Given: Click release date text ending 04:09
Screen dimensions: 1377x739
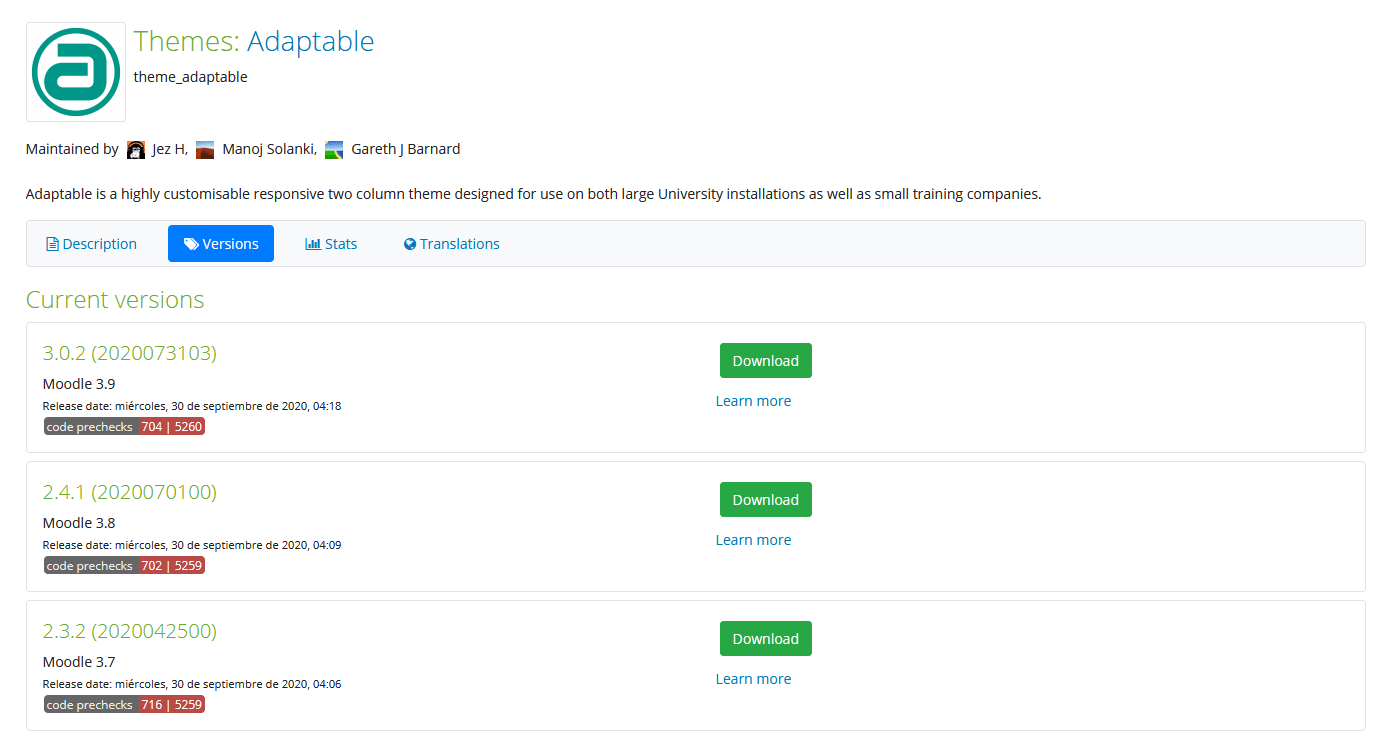Looking at the screenshot, I should (x=192, y=545).
